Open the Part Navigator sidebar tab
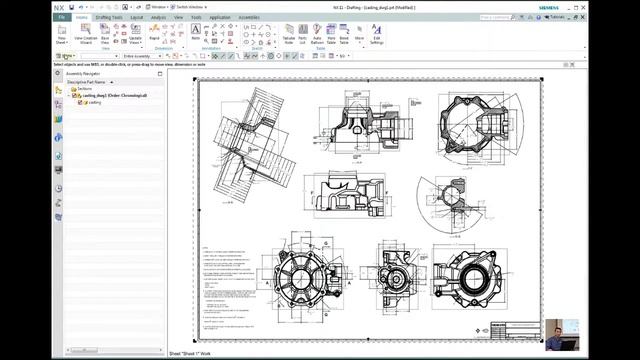This screenshot has height=360, width=640. tap(58, 104)
